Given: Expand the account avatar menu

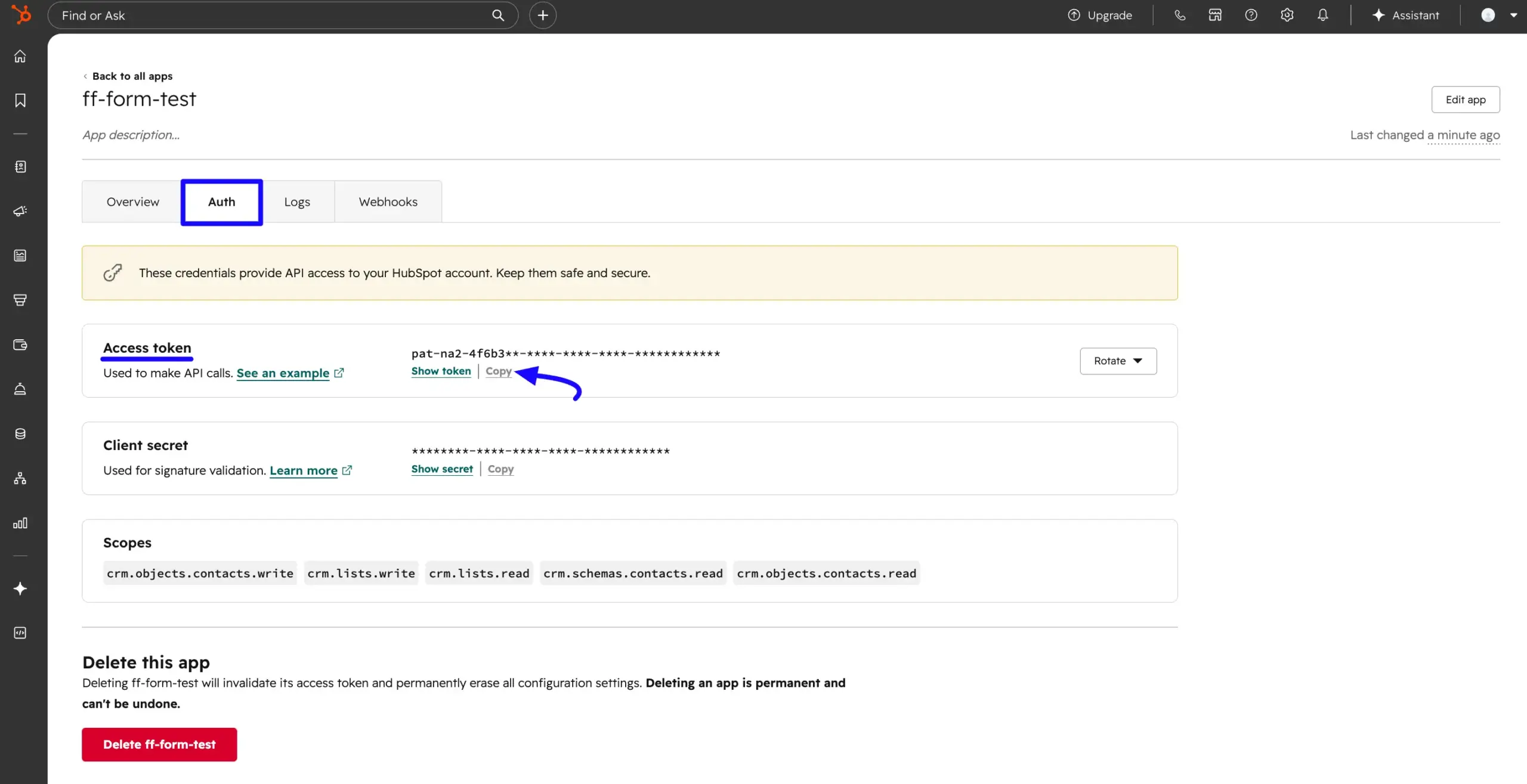Looking at the screenshot, I should [1499, 16].
